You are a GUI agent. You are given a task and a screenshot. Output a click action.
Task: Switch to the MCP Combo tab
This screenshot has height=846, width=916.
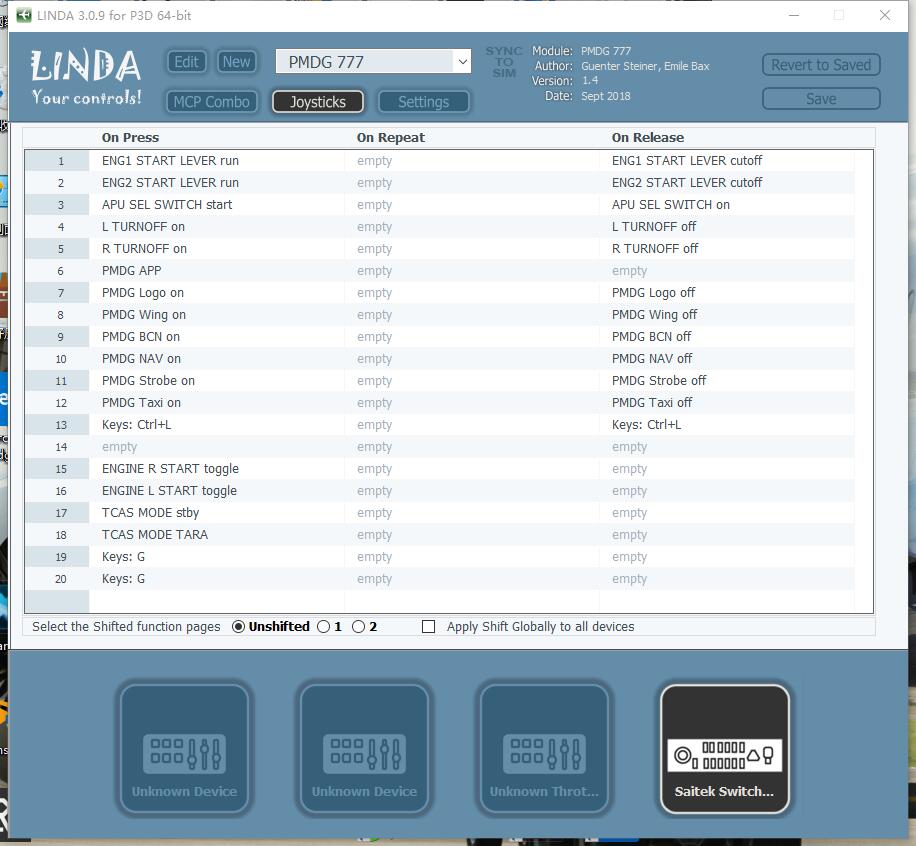coord(211,102)
